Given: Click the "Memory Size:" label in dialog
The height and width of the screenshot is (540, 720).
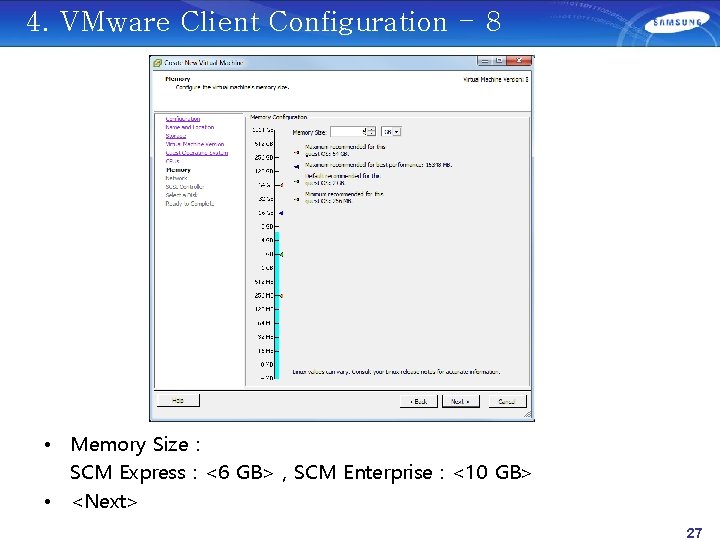Looking at the screenshot, I should point(309,132).
